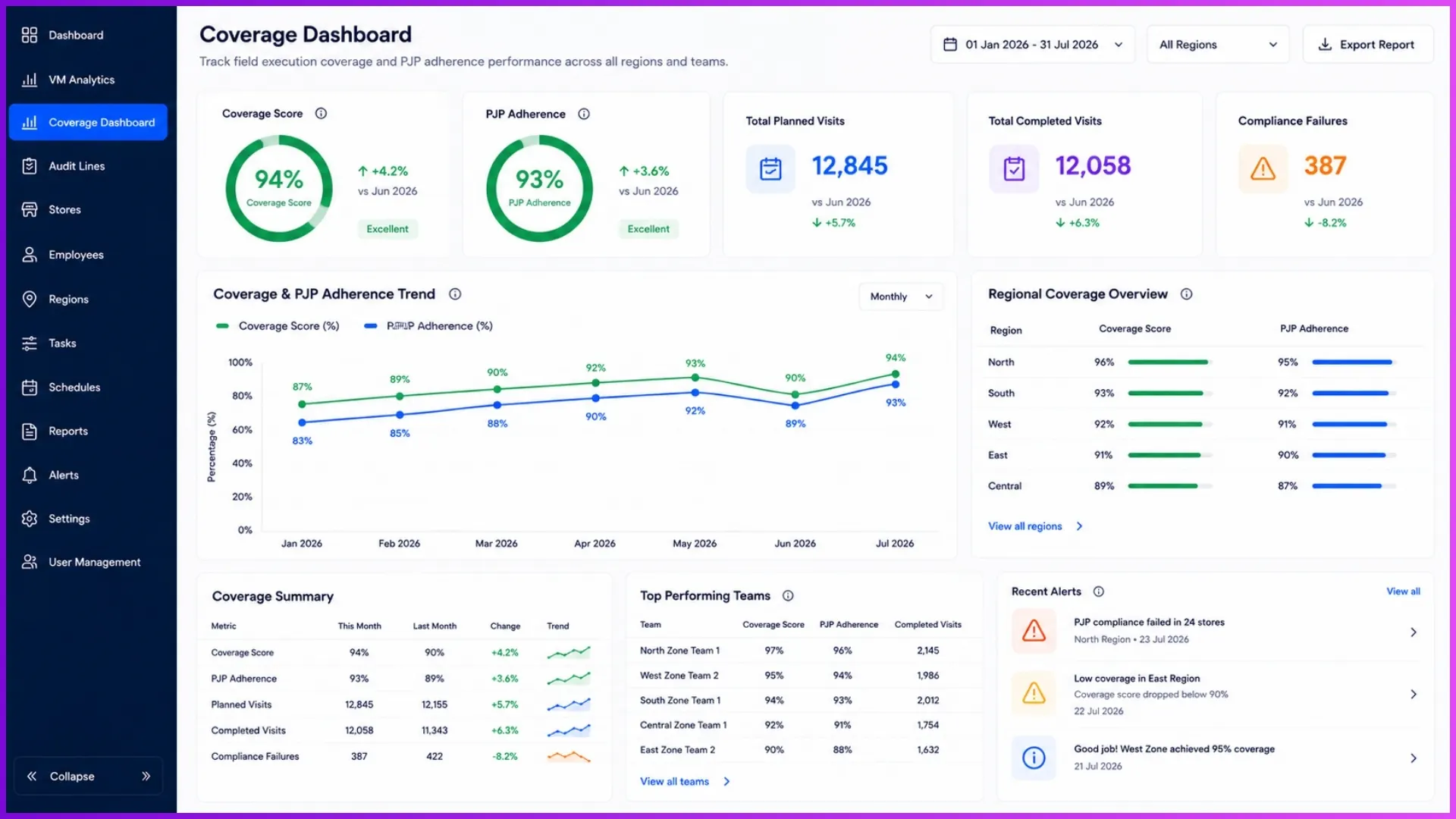
Task: Click North region green coverage score bar
Action: [1168, 362]
